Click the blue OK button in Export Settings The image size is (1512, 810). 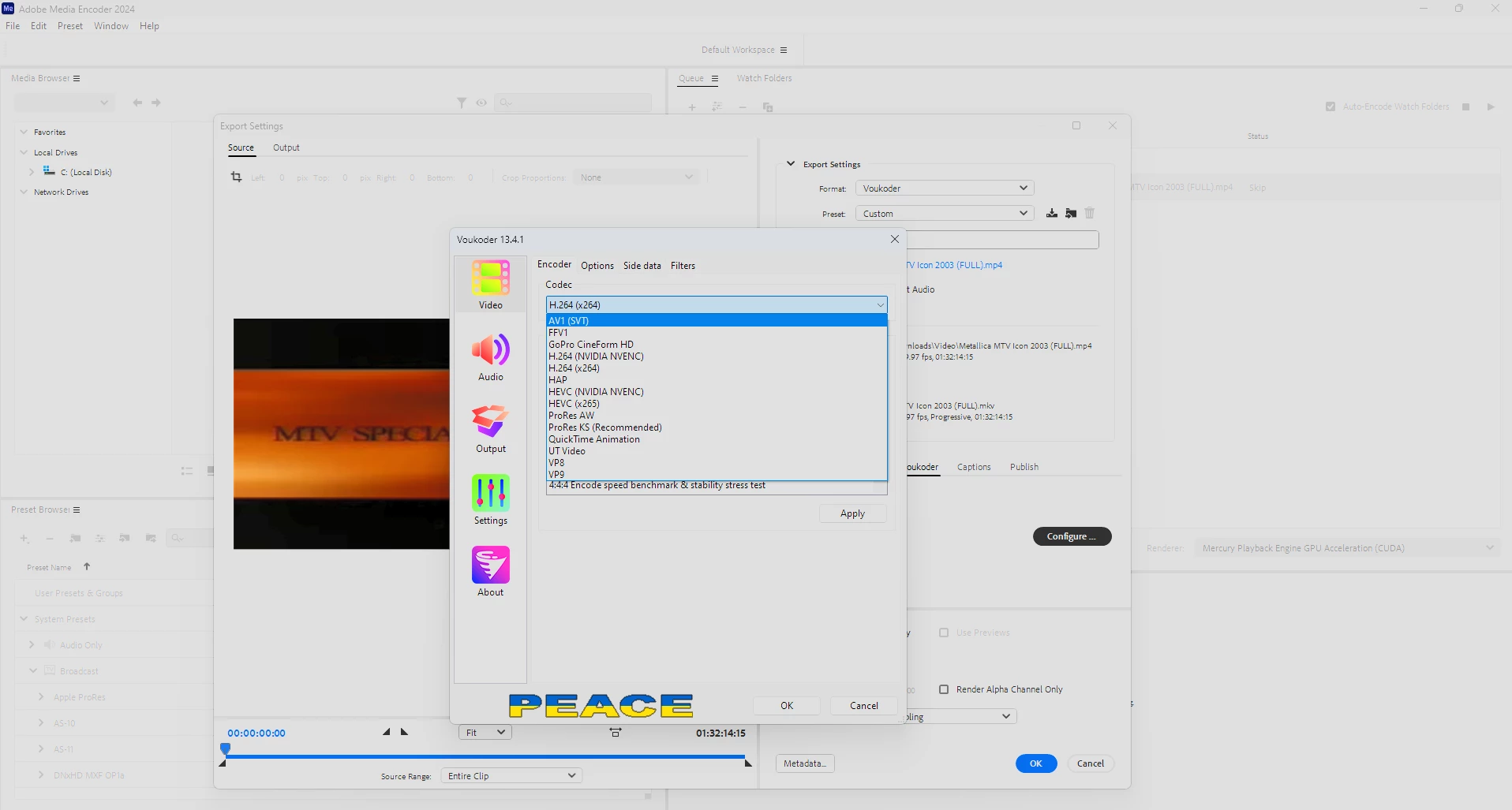(1036, 763)
